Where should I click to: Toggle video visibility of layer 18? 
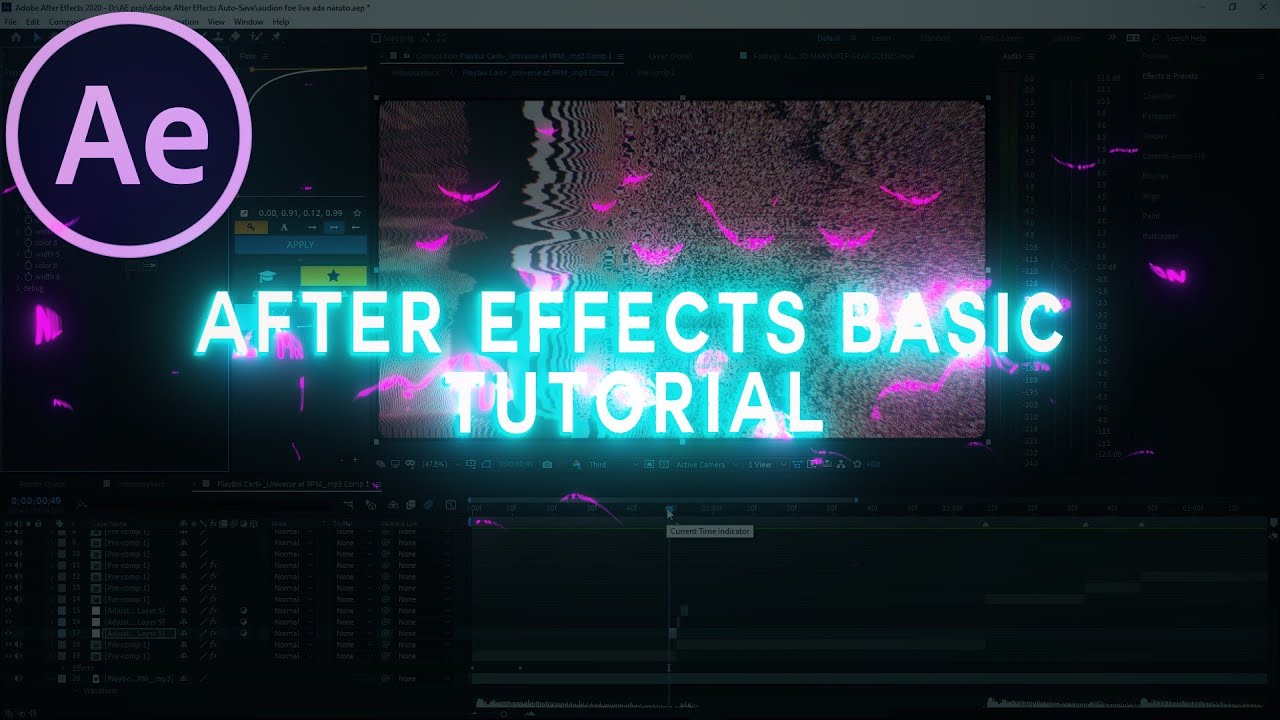click(9, 645)
